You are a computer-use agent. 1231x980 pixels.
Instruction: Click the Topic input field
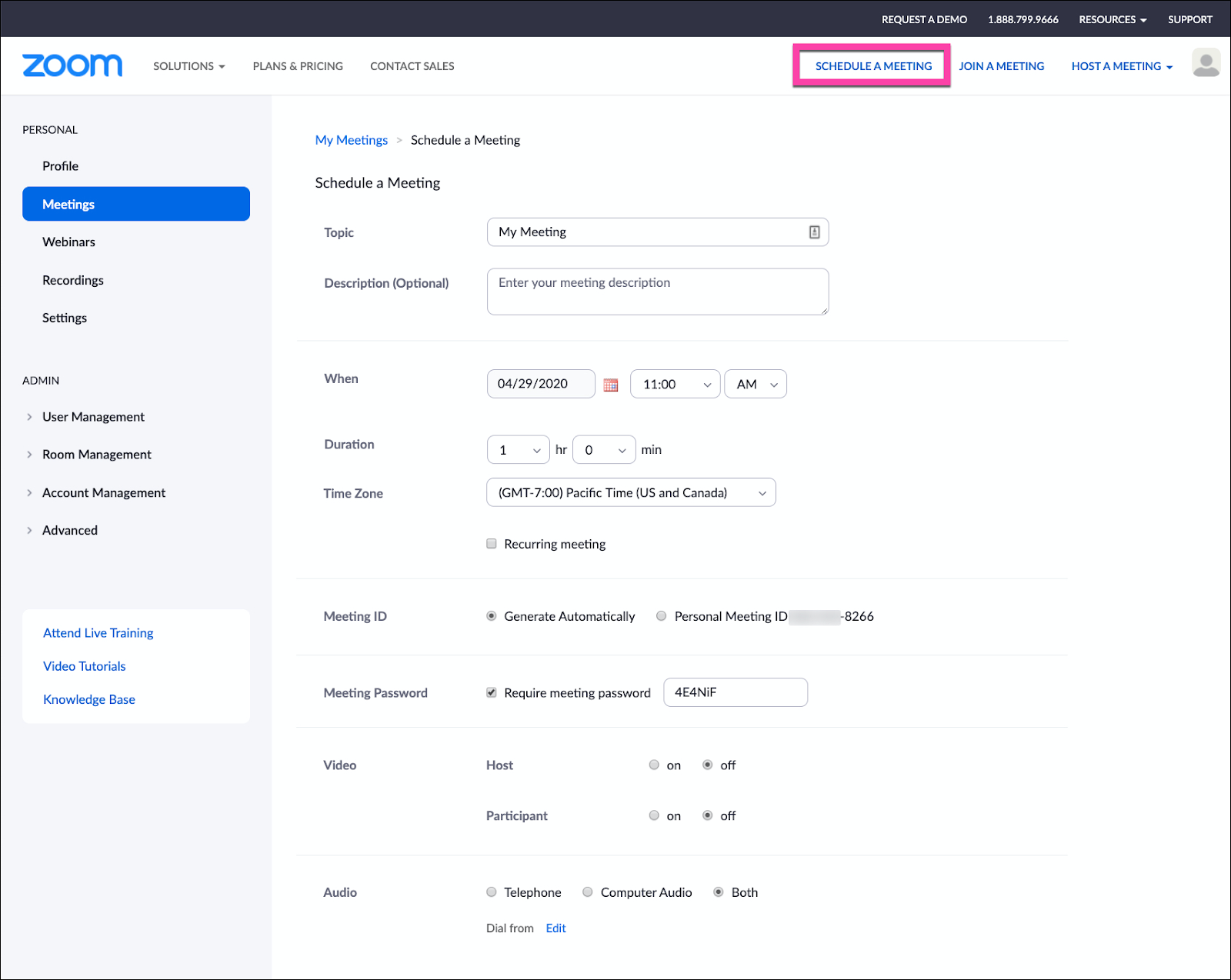click(658, 232)
